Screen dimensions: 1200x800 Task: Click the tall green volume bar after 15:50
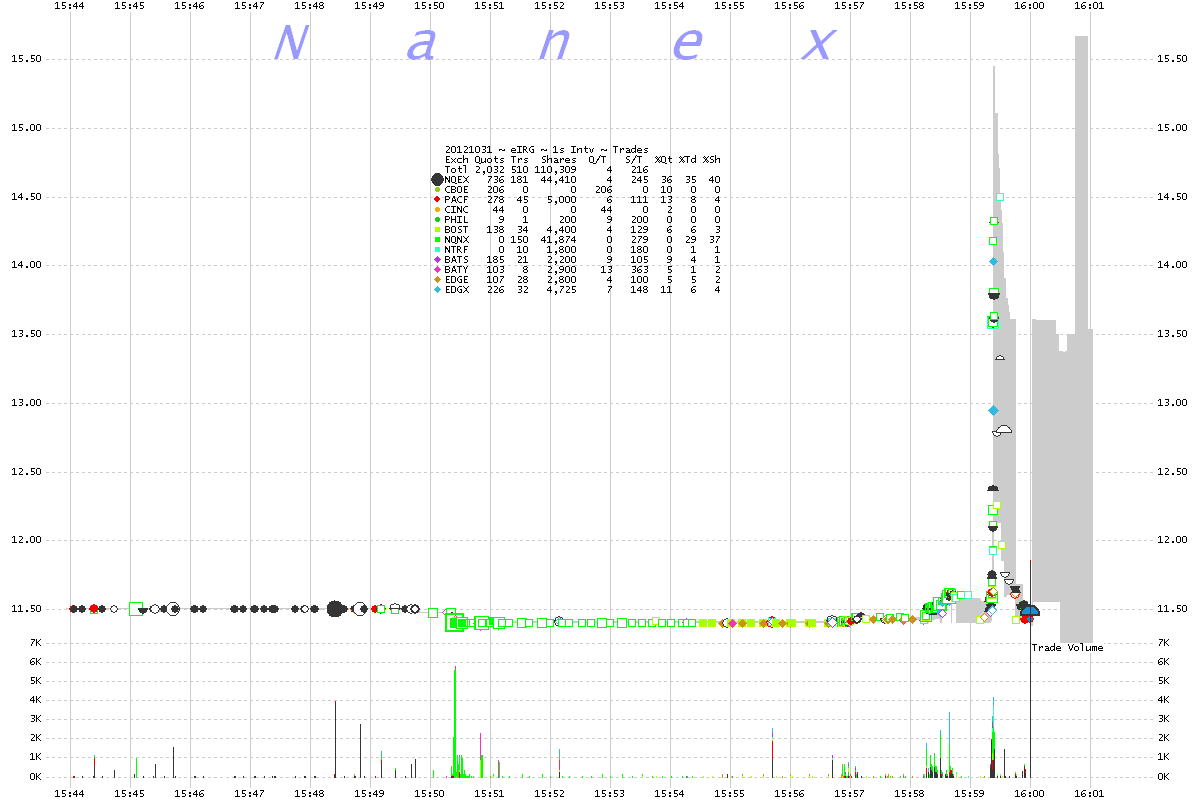pyautogui.click(x=455, y=721)
